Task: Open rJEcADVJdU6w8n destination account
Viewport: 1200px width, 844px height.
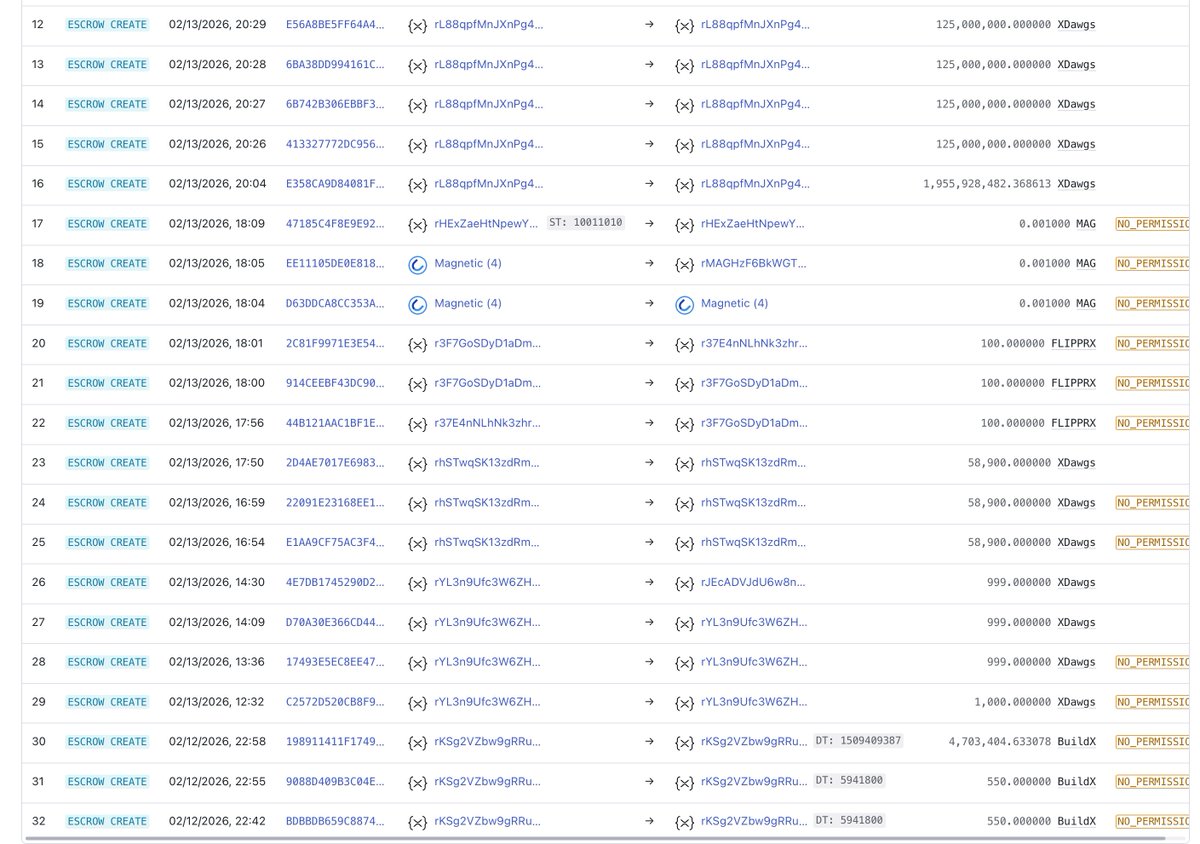Action: point(755,582)
